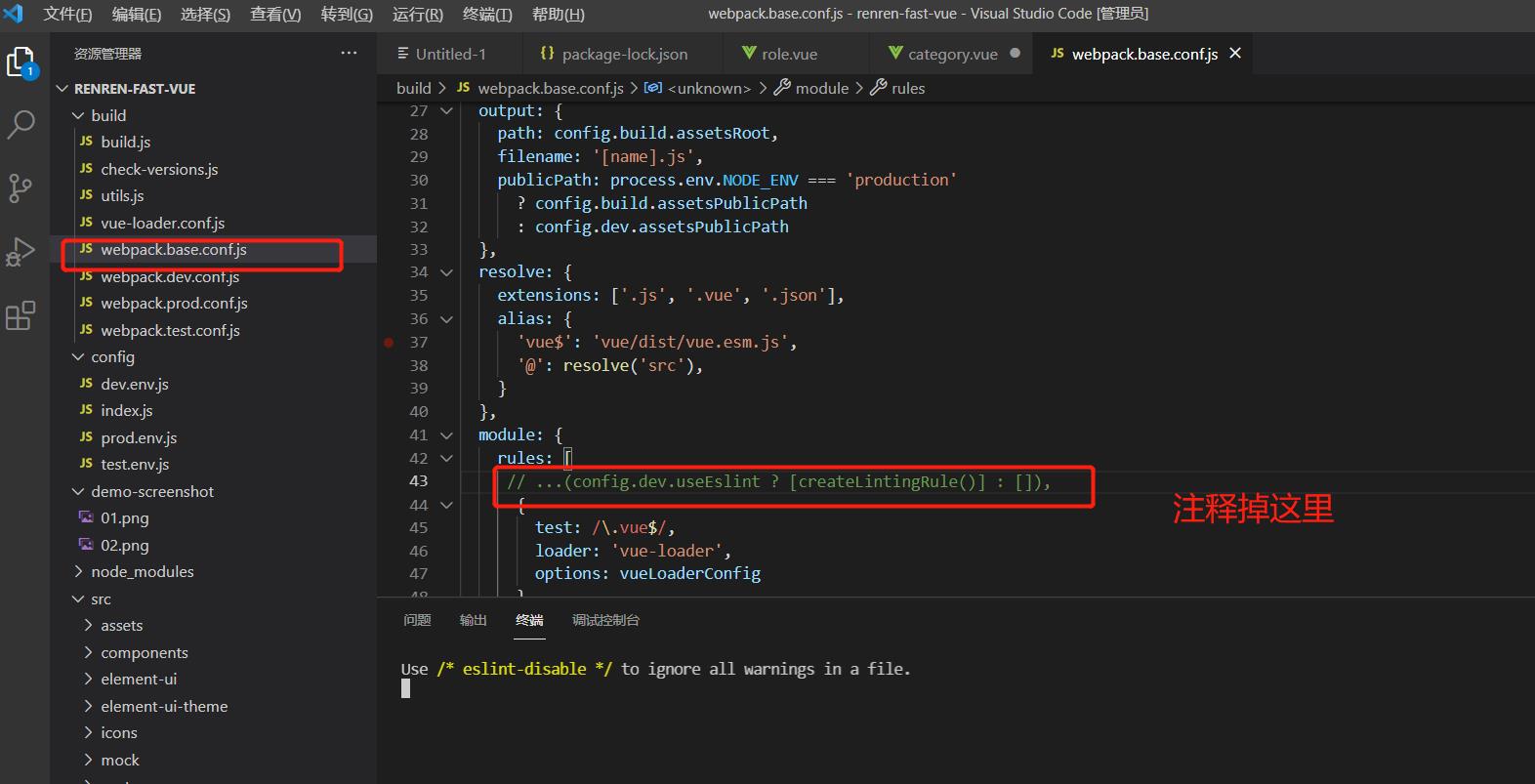1535x784 pixels.
Task: Click the module breadcrumb segment
Action: tap(822, 88)
